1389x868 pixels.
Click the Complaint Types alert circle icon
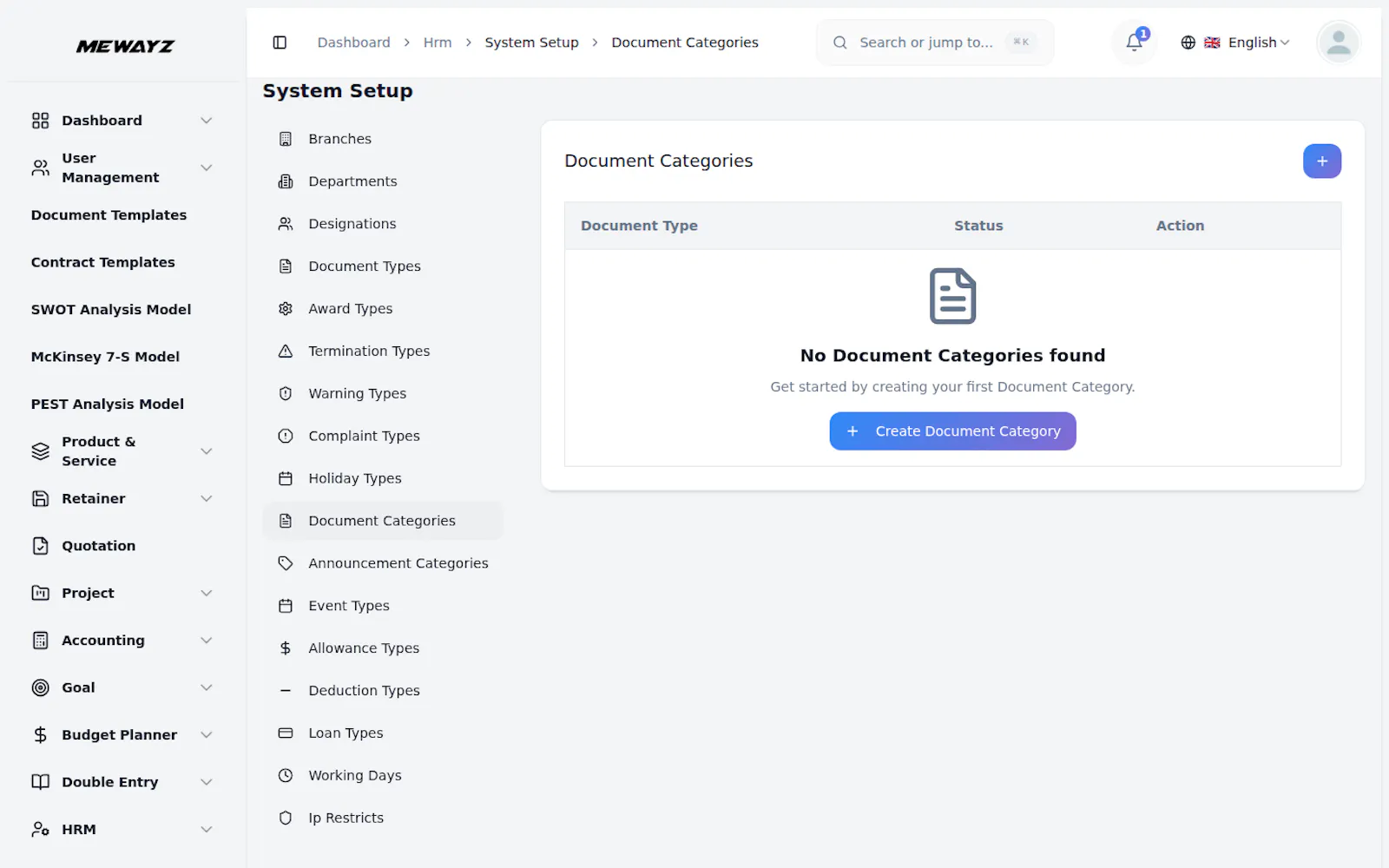click(286, 437)
